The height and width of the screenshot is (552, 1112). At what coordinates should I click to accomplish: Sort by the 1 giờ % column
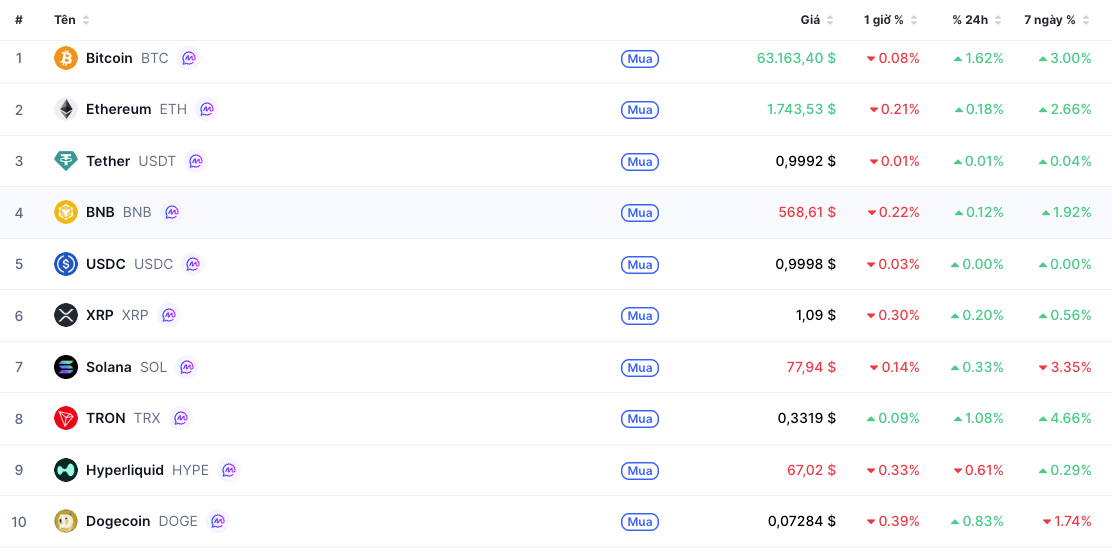[891, 21]
